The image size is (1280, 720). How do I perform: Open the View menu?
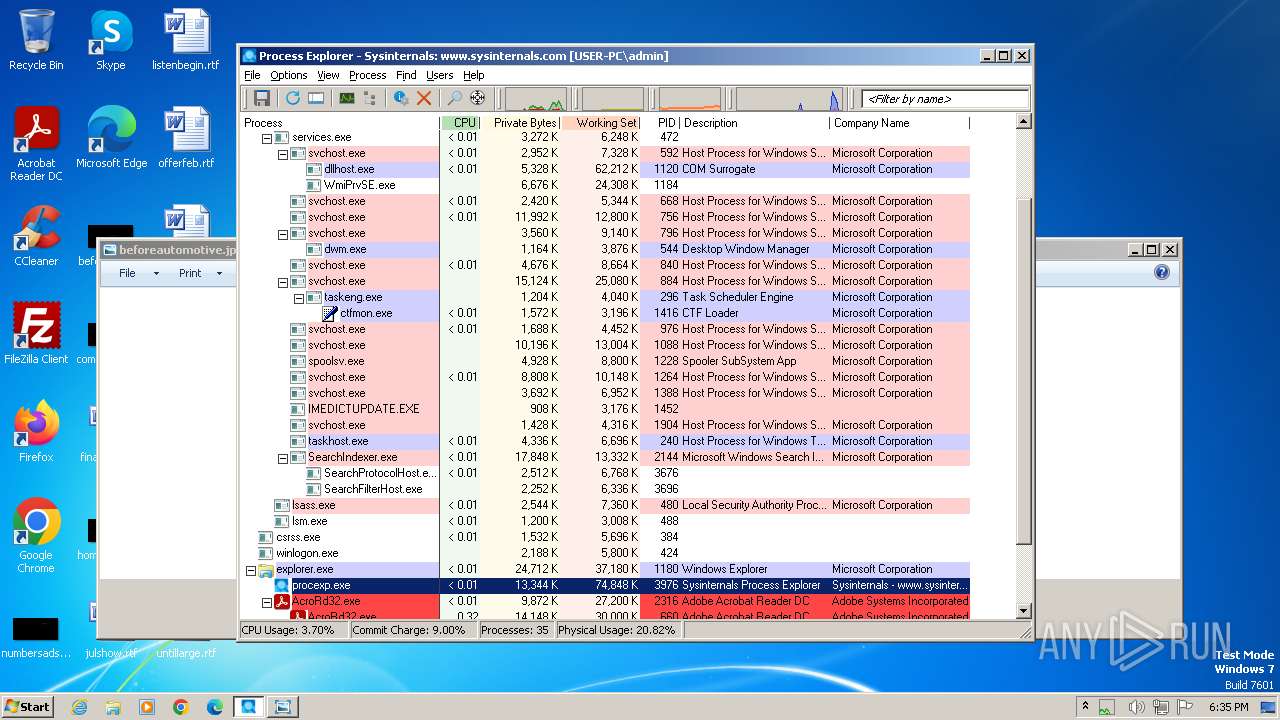coord(328,75)
